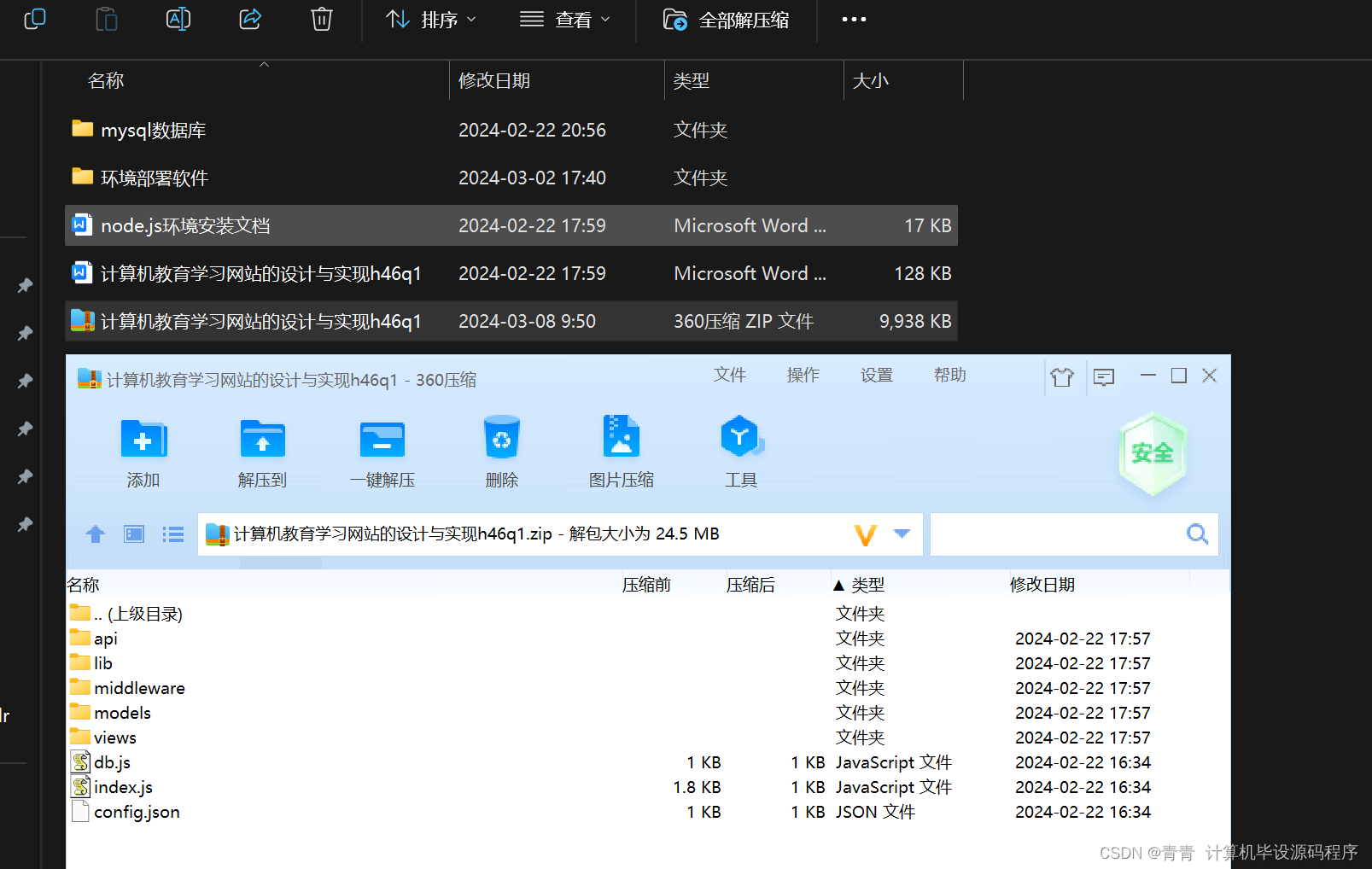The width and height of the screenshot is (1372, 869).
Task: Open the 图片压缩 image compression tool
Action: coord(622,451)
